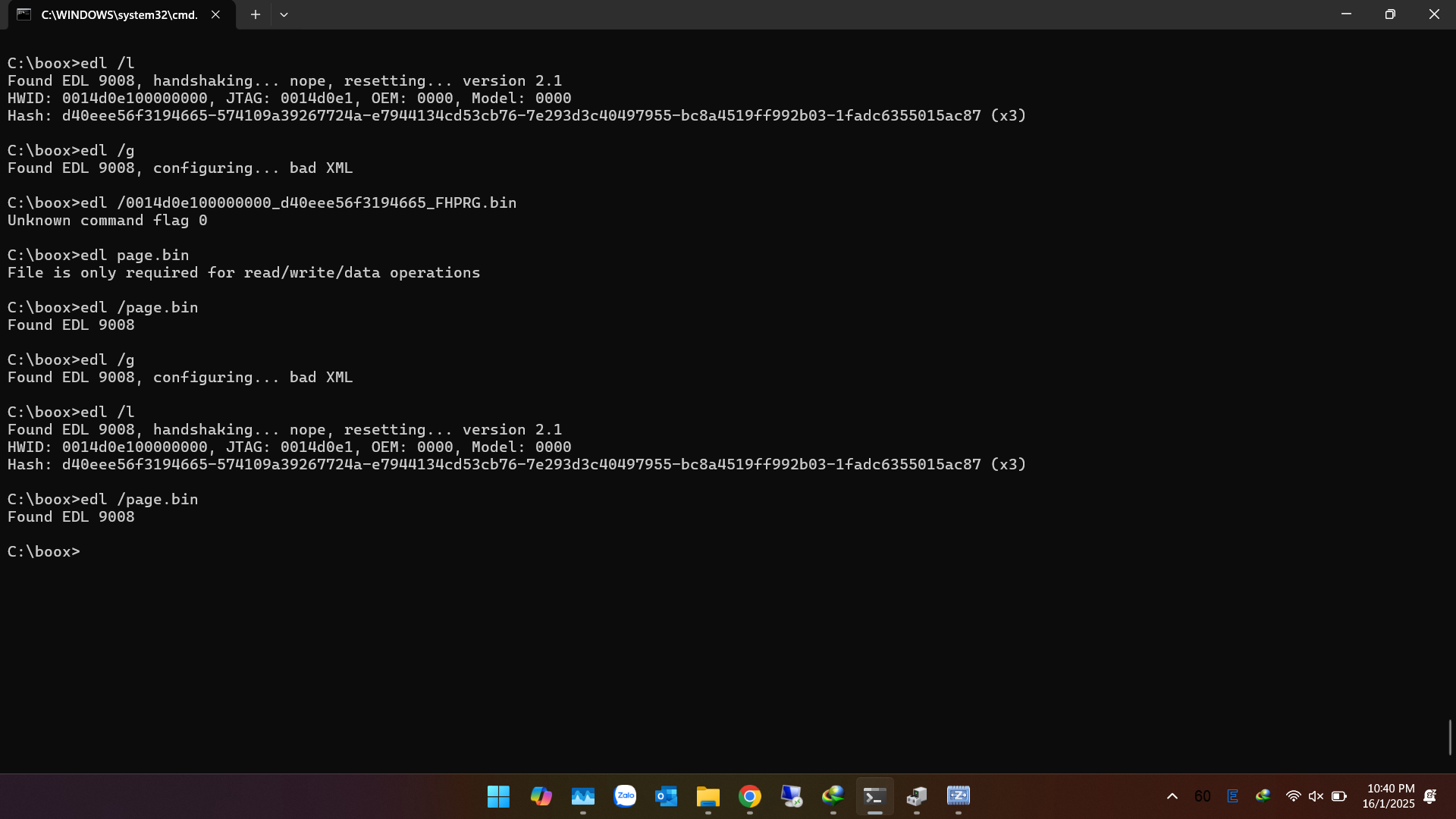
Task: Open a new terminal tab
Action: pos(256,14)
